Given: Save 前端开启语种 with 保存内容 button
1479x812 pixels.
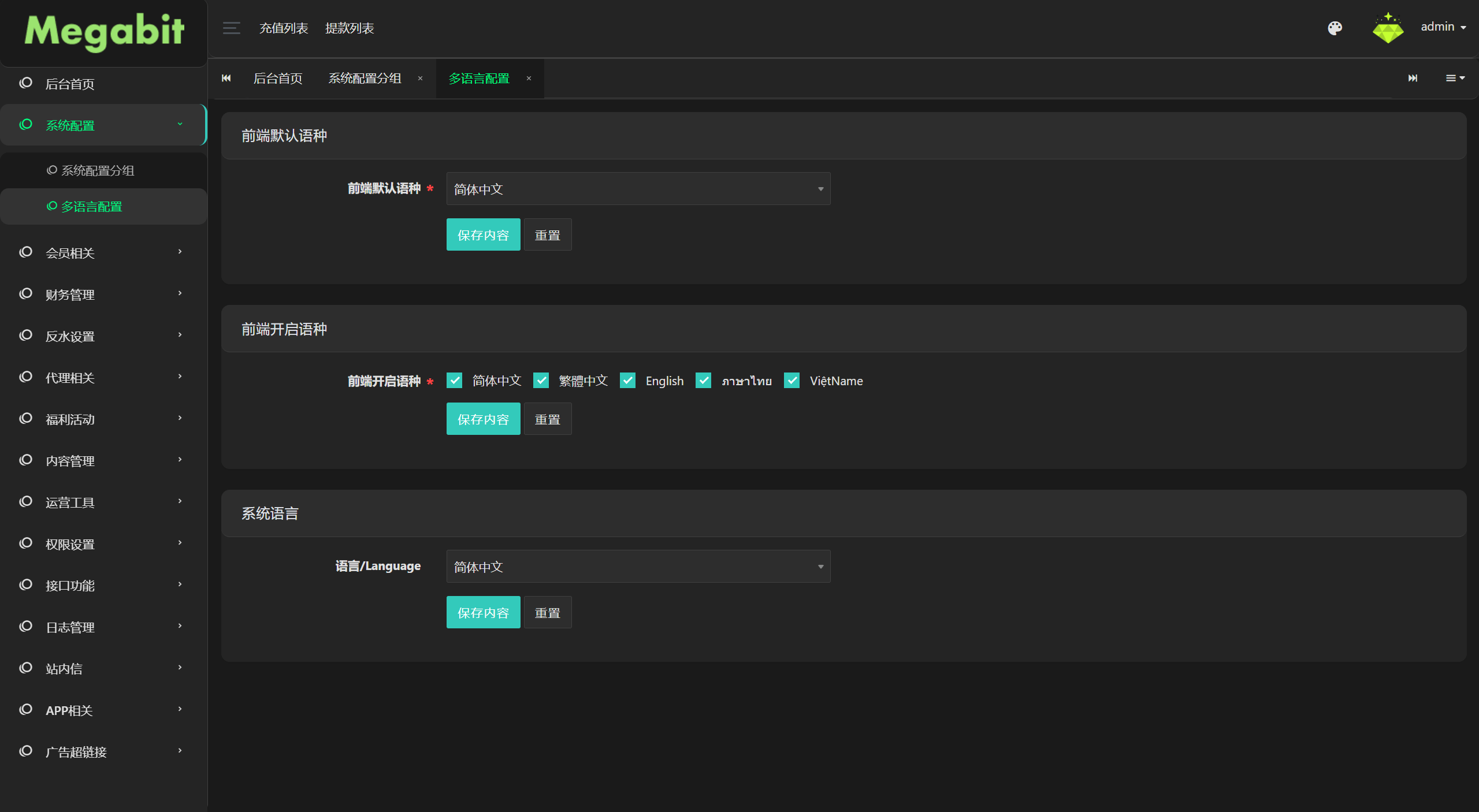Looking at the screenshot, I should pos(484,419).
